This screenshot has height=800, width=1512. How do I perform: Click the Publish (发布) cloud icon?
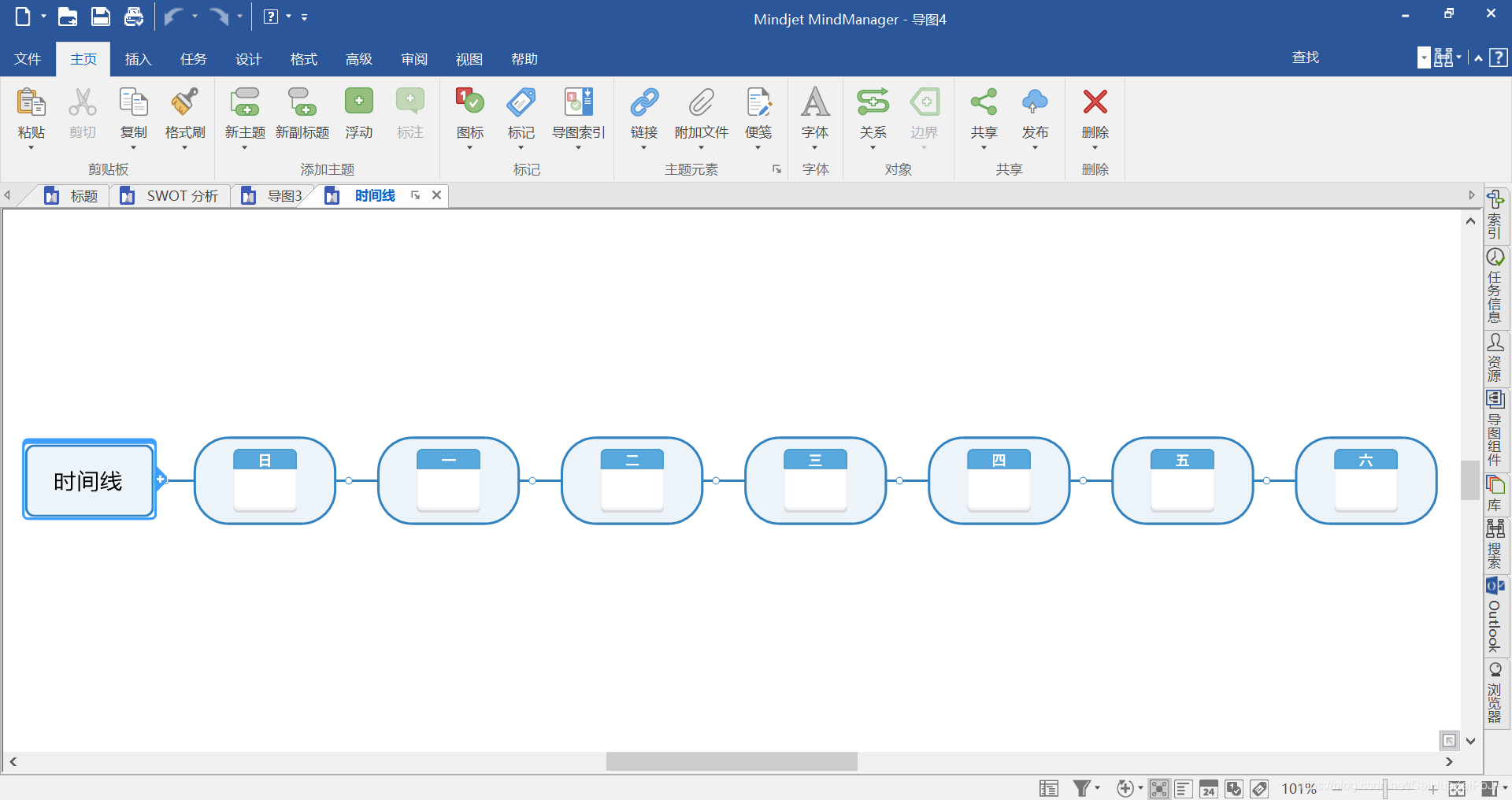[1035, 102]
